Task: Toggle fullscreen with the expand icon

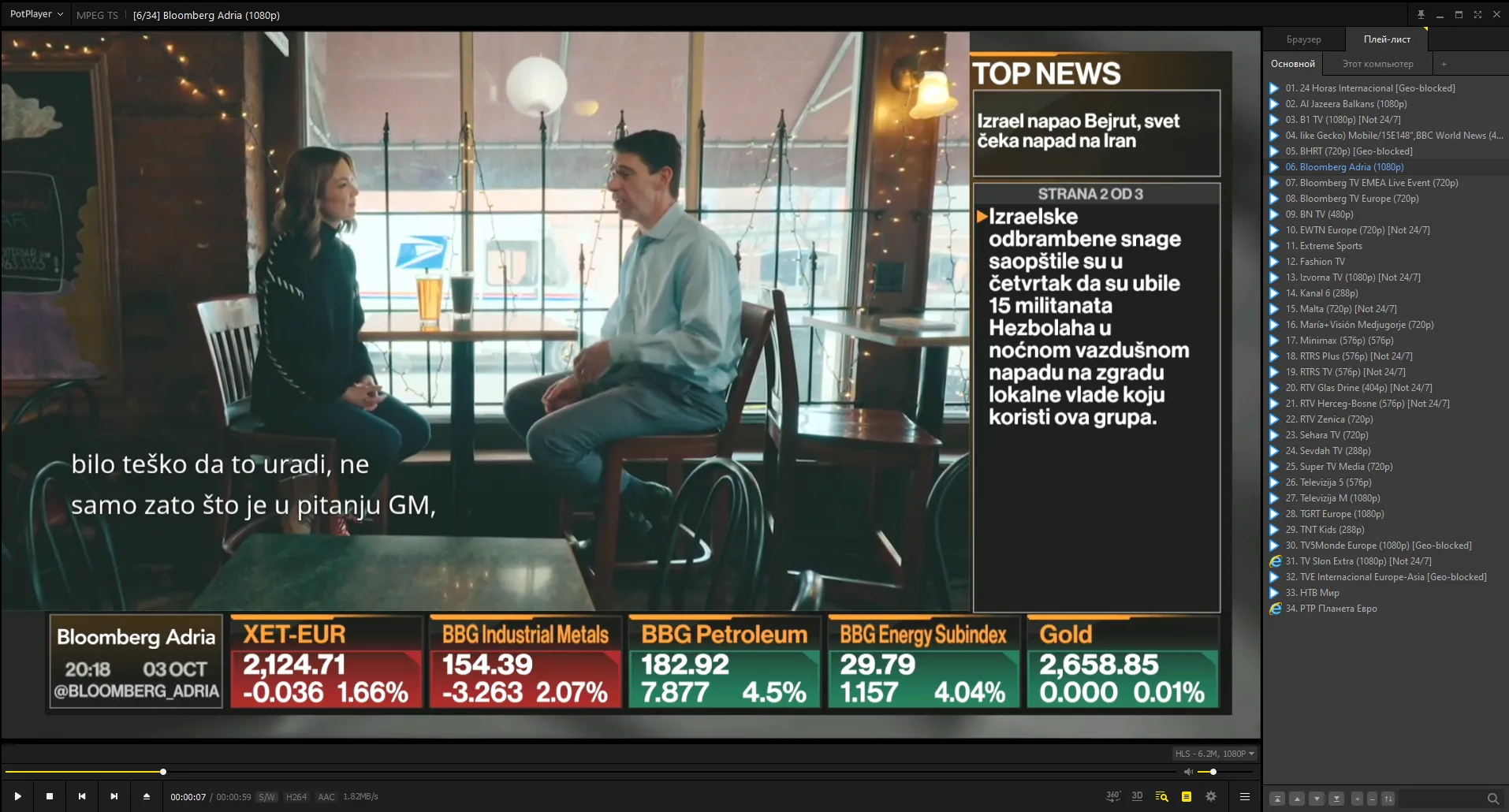Action: point(1477,14)
